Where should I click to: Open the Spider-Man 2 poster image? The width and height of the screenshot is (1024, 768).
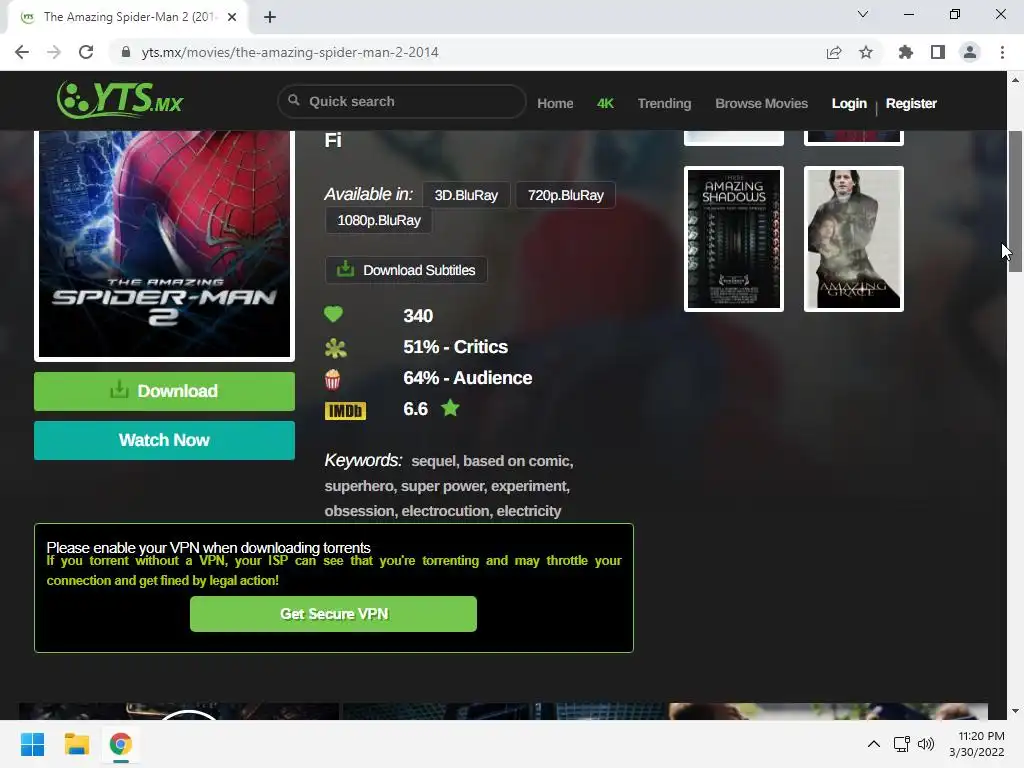pos(165,244)
